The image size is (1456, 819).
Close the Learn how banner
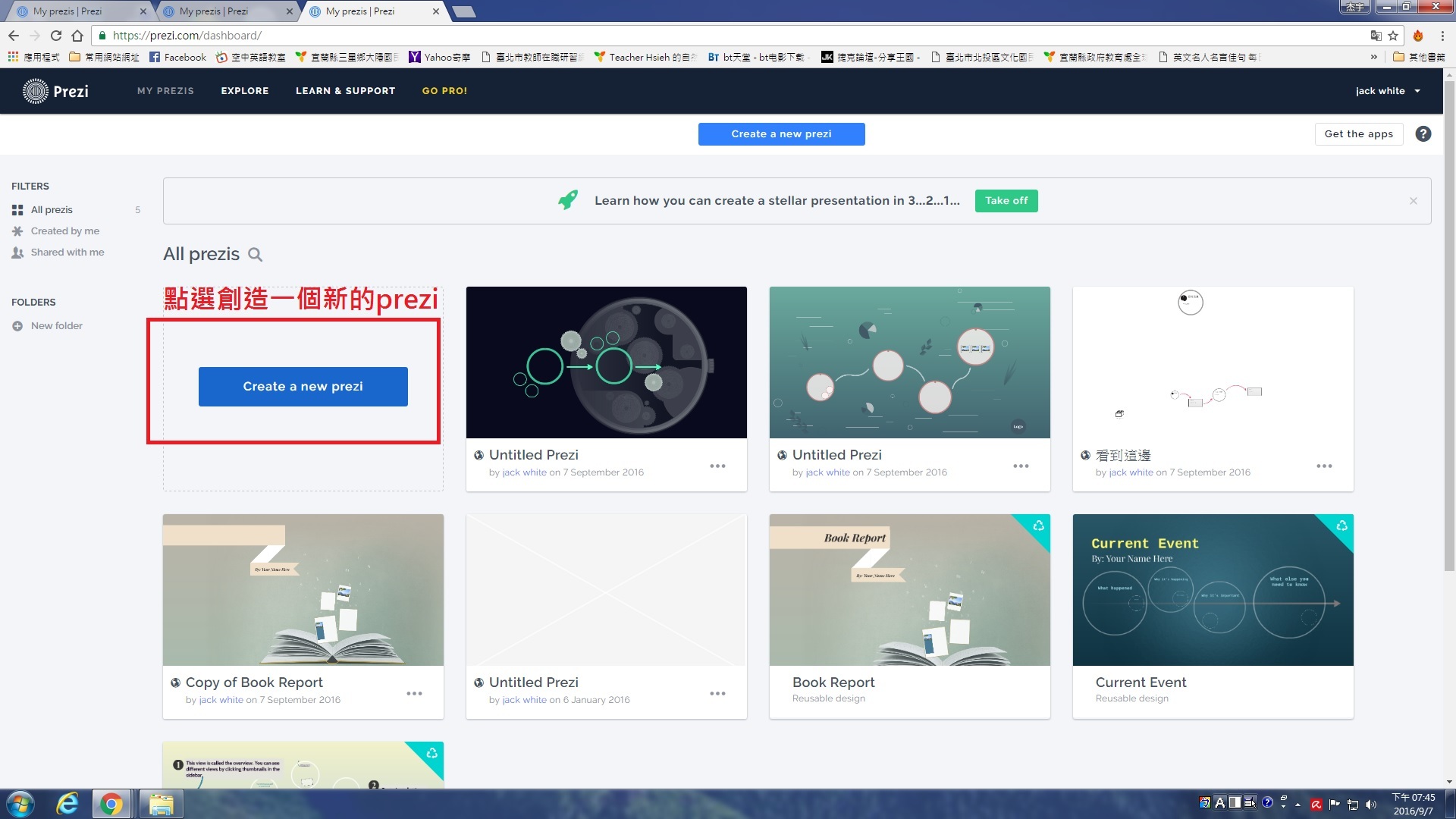tap(1414, 201)
